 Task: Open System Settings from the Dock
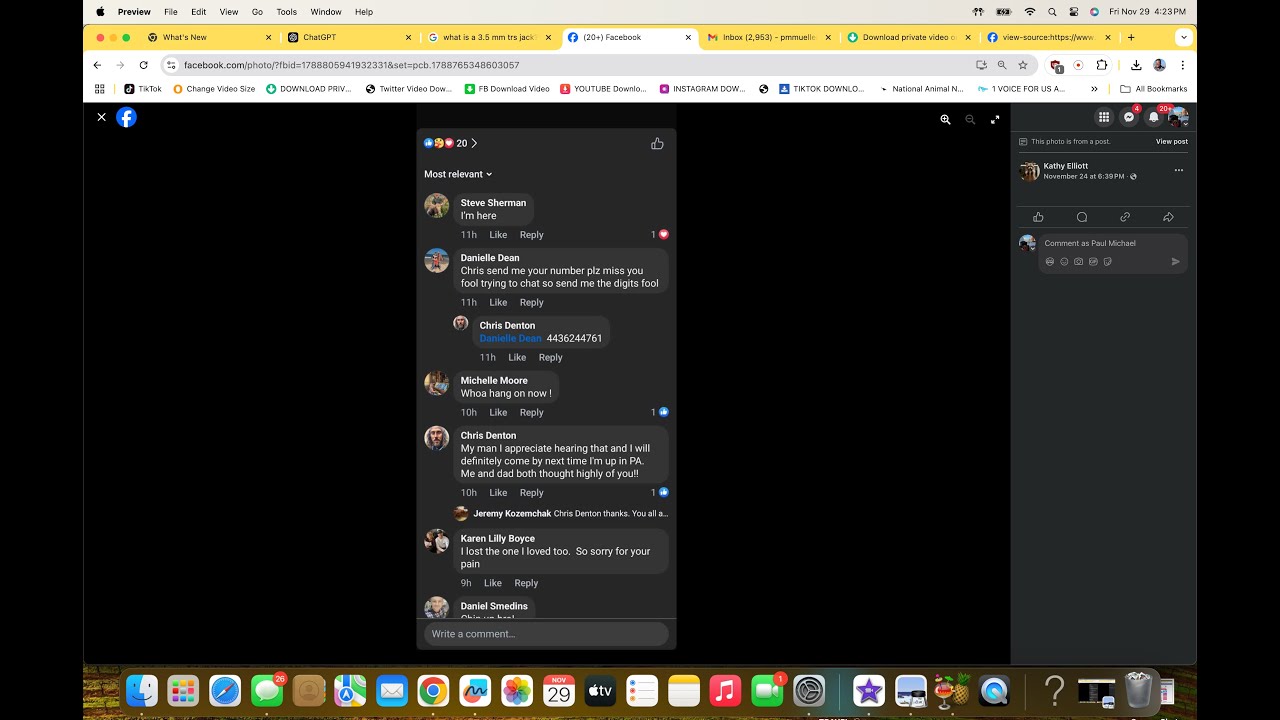pyautogui.click(x=809, y=690)
